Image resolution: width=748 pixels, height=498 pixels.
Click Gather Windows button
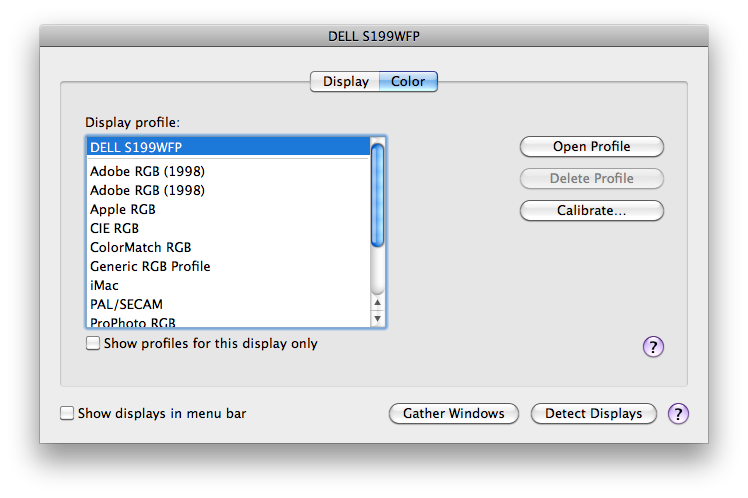454,414
